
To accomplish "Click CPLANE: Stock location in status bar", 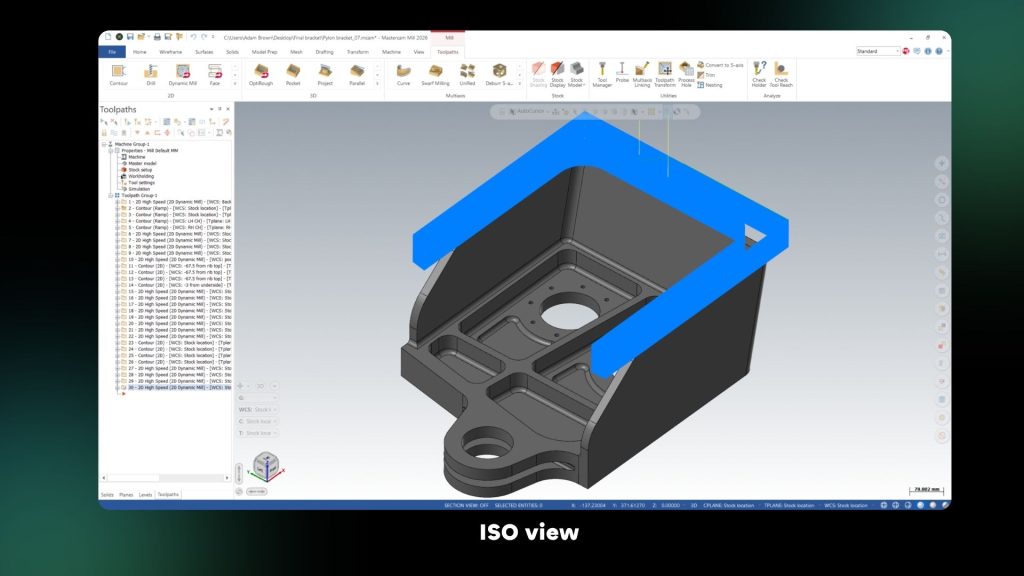I will [728, 505].
